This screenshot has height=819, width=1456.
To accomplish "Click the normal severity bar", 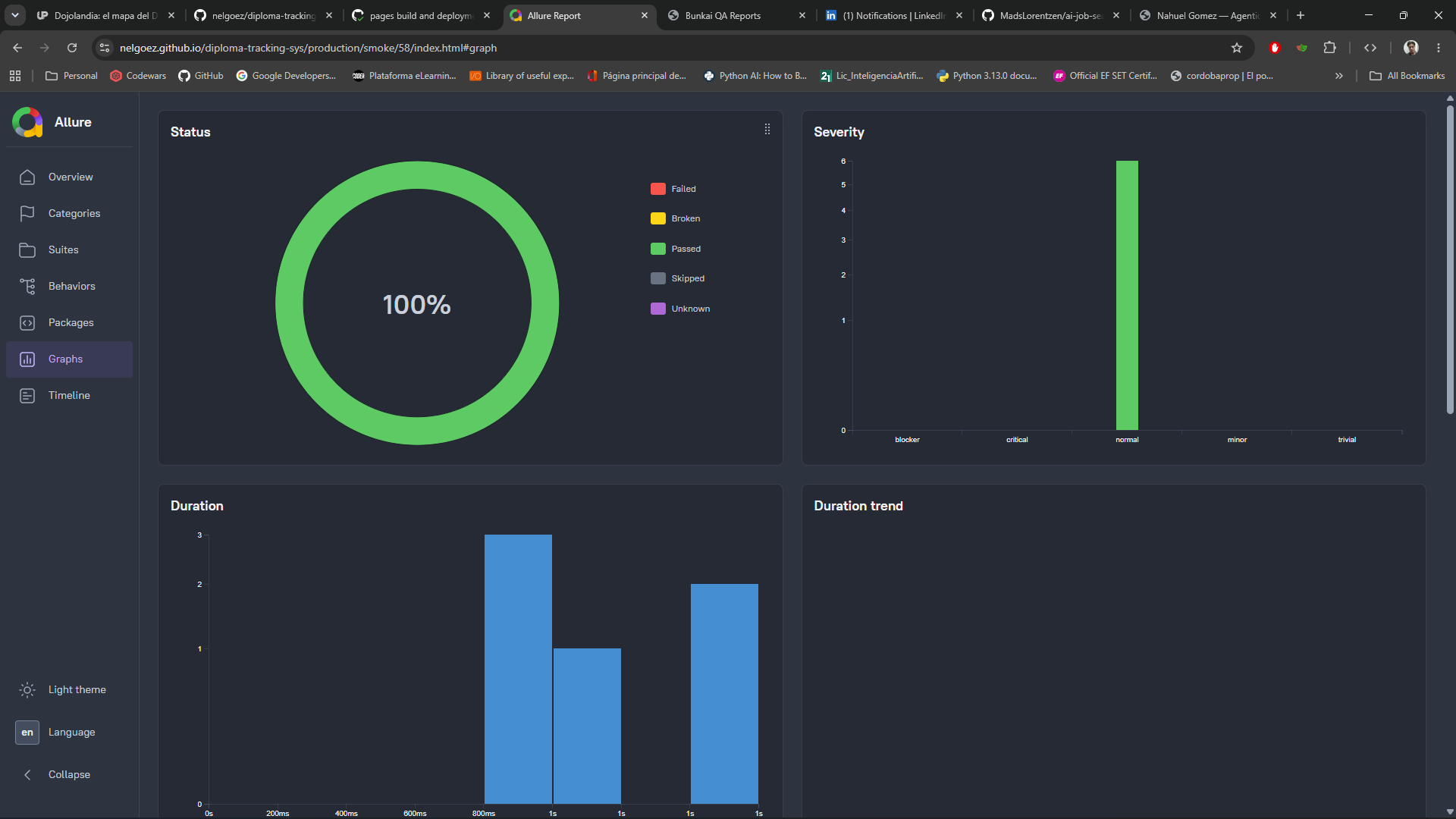I will [1127, 295].
